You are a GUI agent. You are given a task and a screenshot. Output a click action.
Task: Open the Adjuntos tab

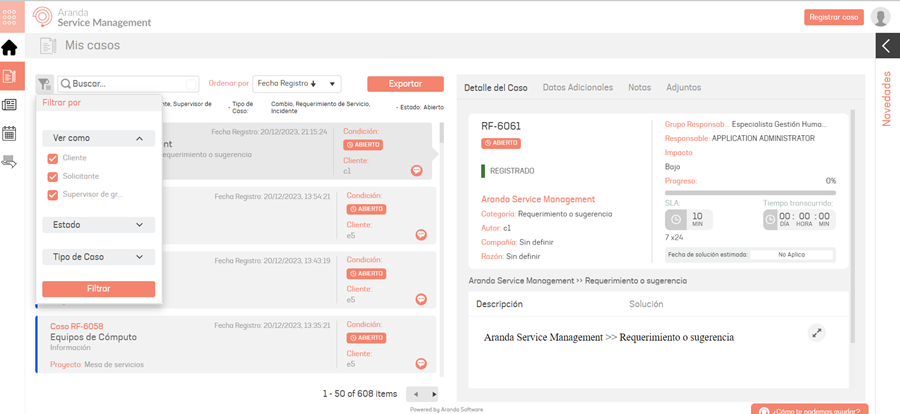pyautogui.click(x=684, y=88)
